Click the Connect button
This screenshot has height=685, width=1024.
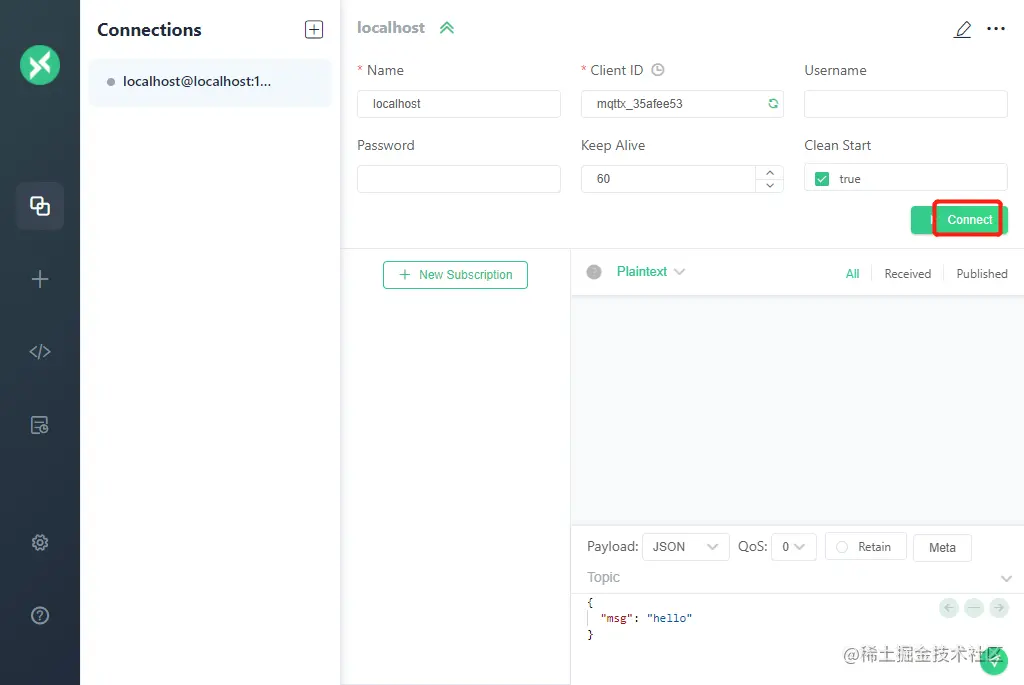click(x=966, y=220)
